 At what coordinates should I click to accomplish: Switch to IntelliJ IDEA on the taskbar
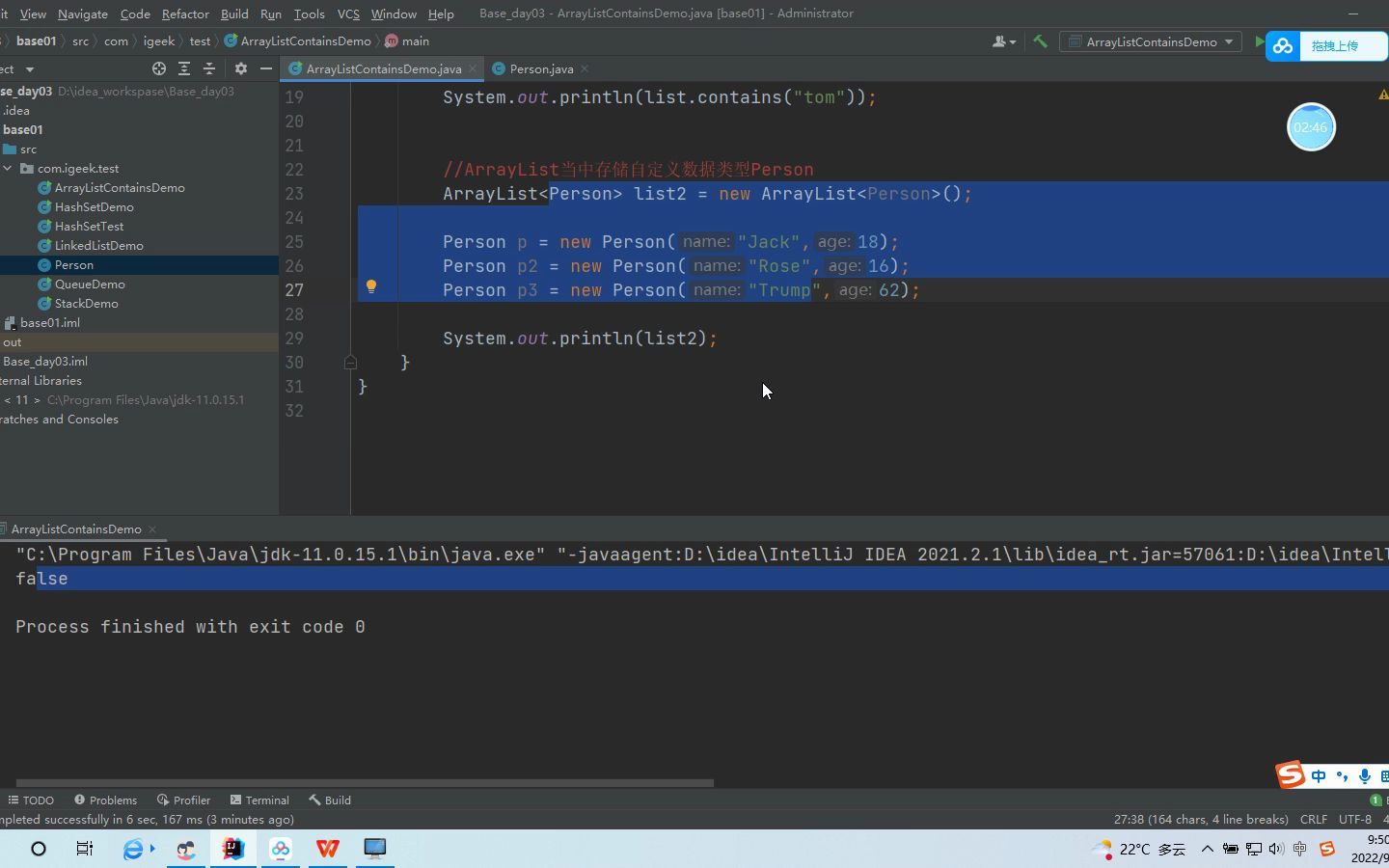[x=233, y=849]
